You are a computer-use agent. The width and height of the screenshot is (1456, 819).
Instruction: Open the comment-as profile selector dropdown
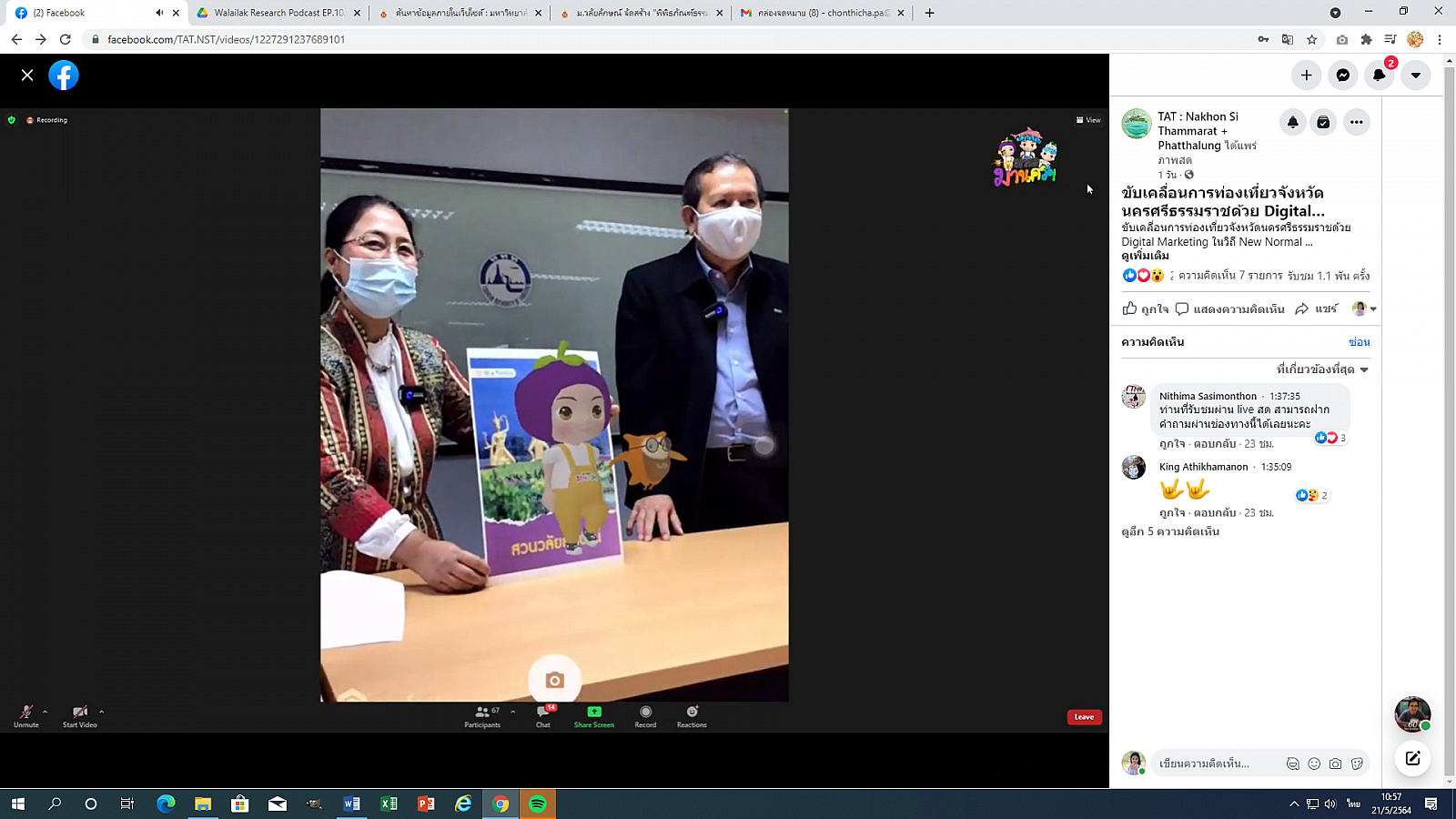pyautogui.click(x=1364, y=309)
